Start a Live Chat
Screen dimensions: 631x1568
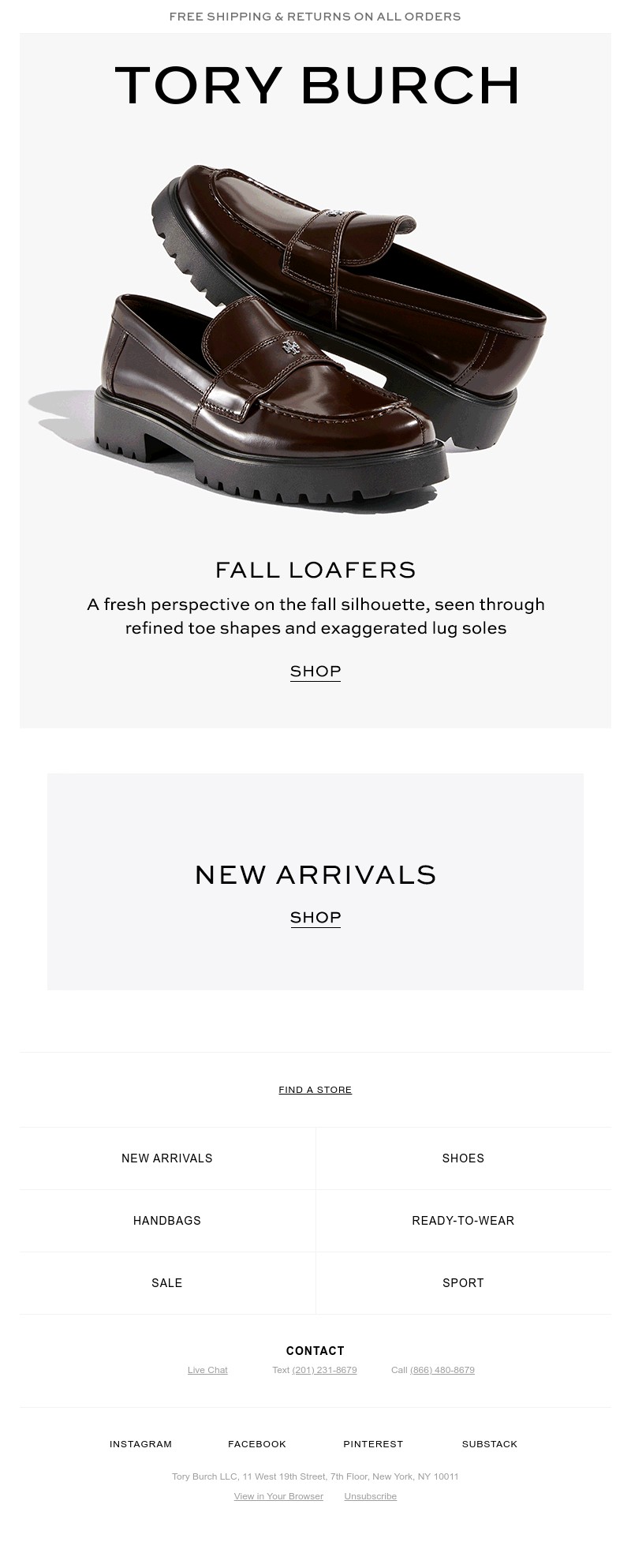pyautogui.click(x=207, y=1370)
